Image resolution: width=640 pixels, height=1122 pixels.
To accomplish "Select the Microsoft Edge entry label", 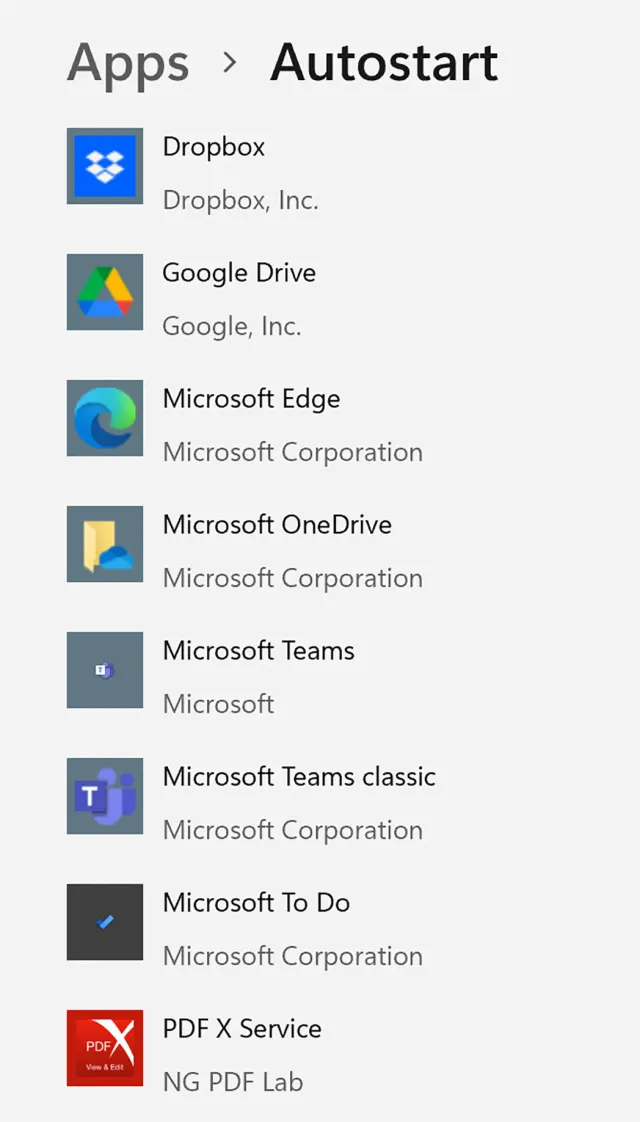I will [251, 399].
